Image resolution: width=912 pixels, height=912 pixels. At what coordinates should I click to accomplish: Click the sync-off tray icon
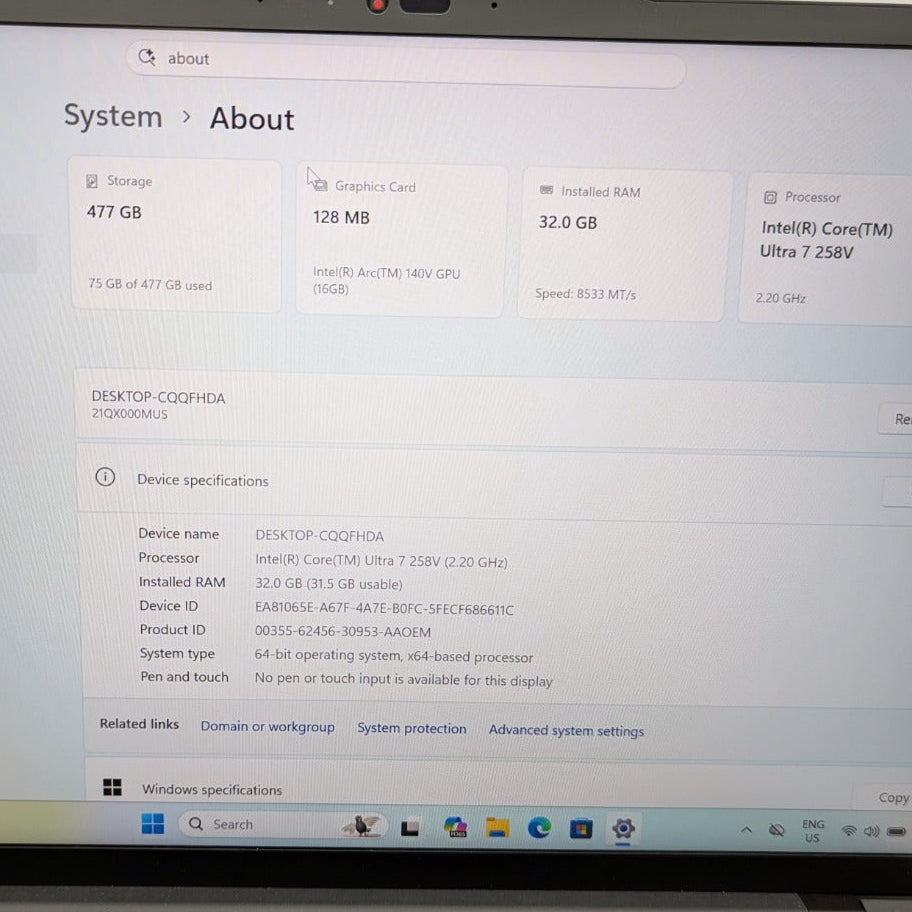tap(776, 830)
